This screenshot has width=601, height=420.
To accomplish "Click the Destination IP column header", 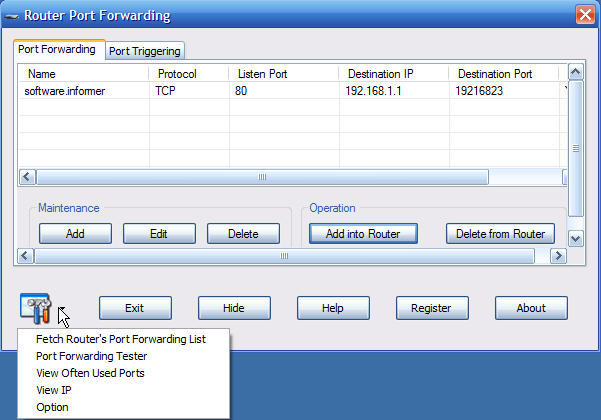I will (x=394, y=74).
